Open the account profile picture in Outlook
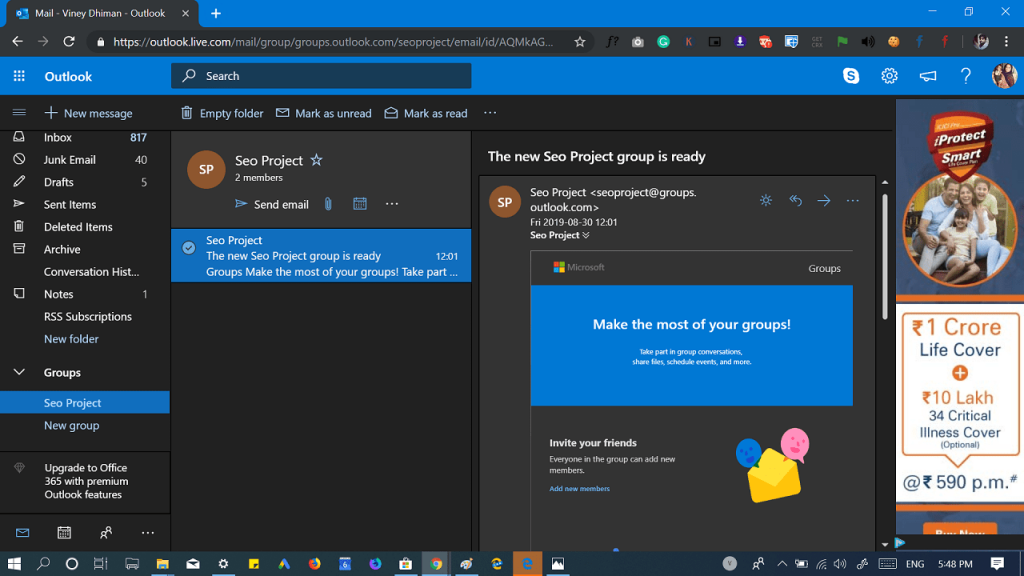The image size is (1024, 576). tap(1004, 76)
